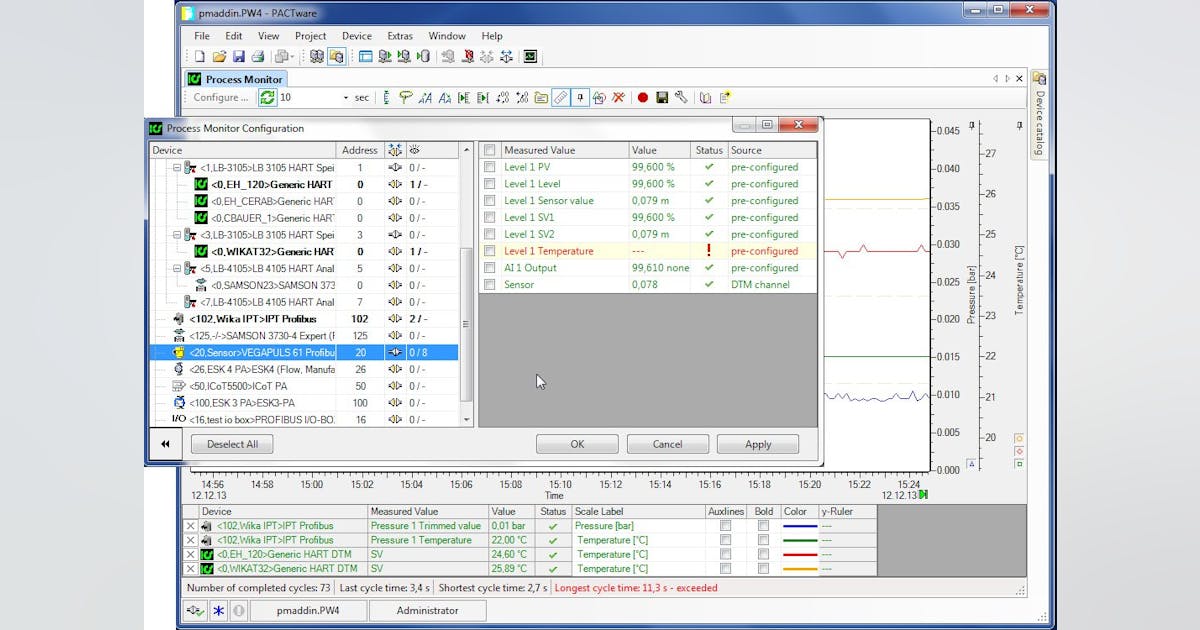
Task: Start recording with the red record icon
Action: tap(644, 97)
